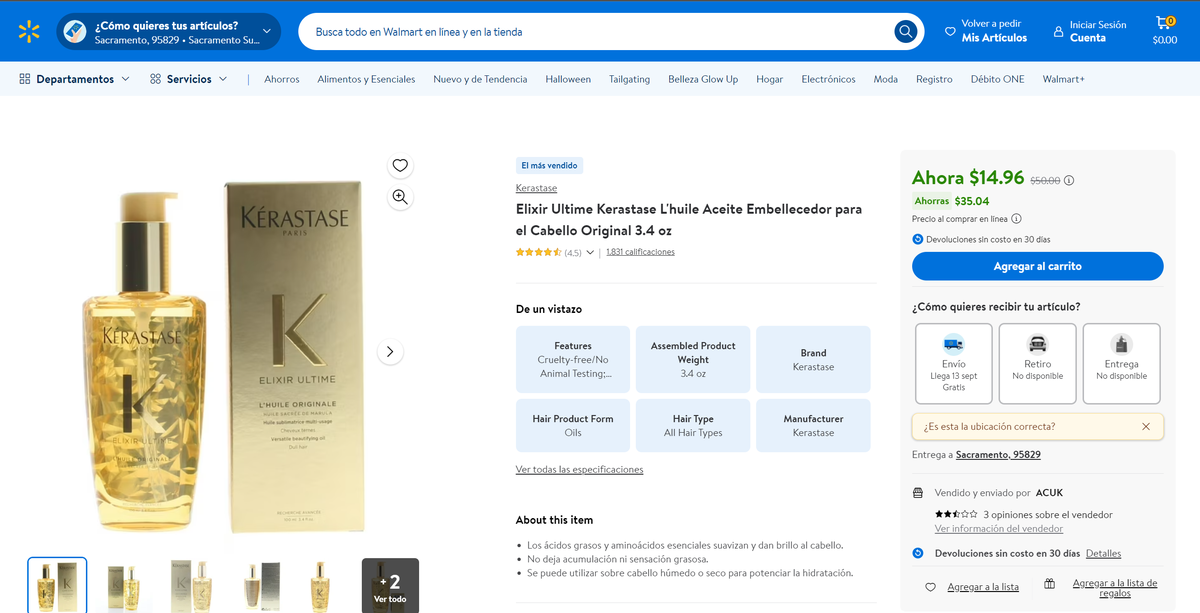Select Envío shipping option

tap(954, 363)
